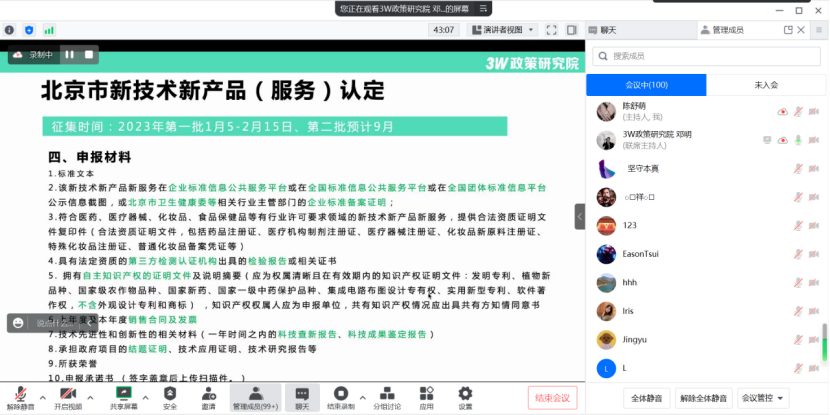Click 结束录制 stop recording button

(341, 398)
